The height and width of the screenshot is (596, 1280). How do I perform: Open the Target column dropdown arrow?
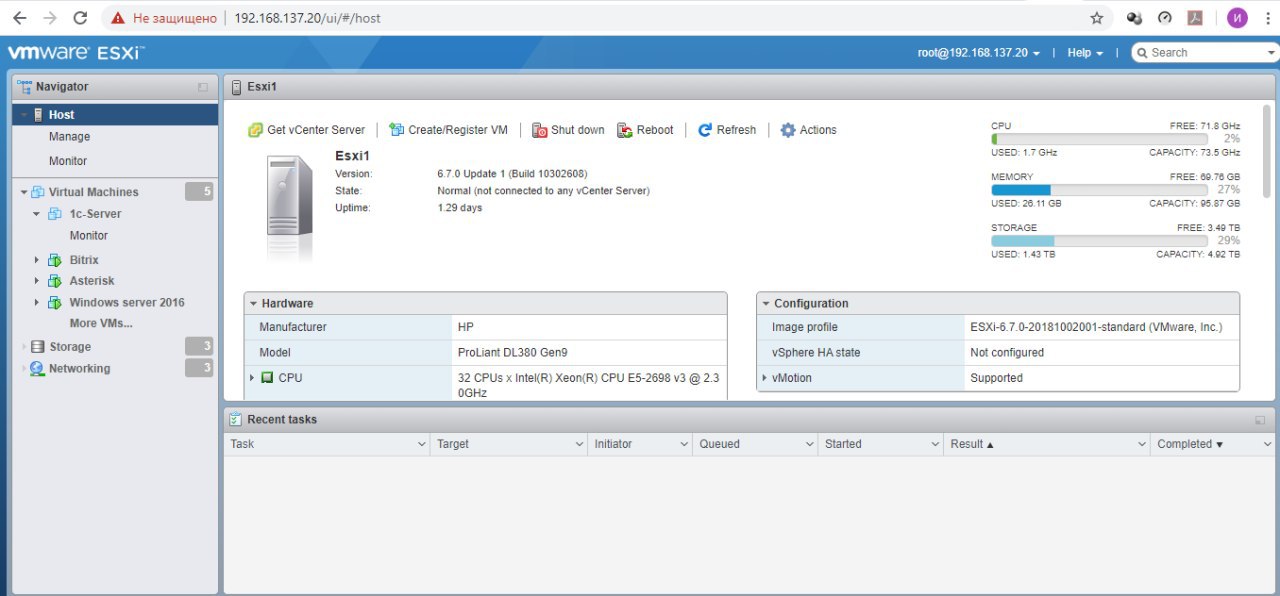pyautogui.click(x=580, y=444)
